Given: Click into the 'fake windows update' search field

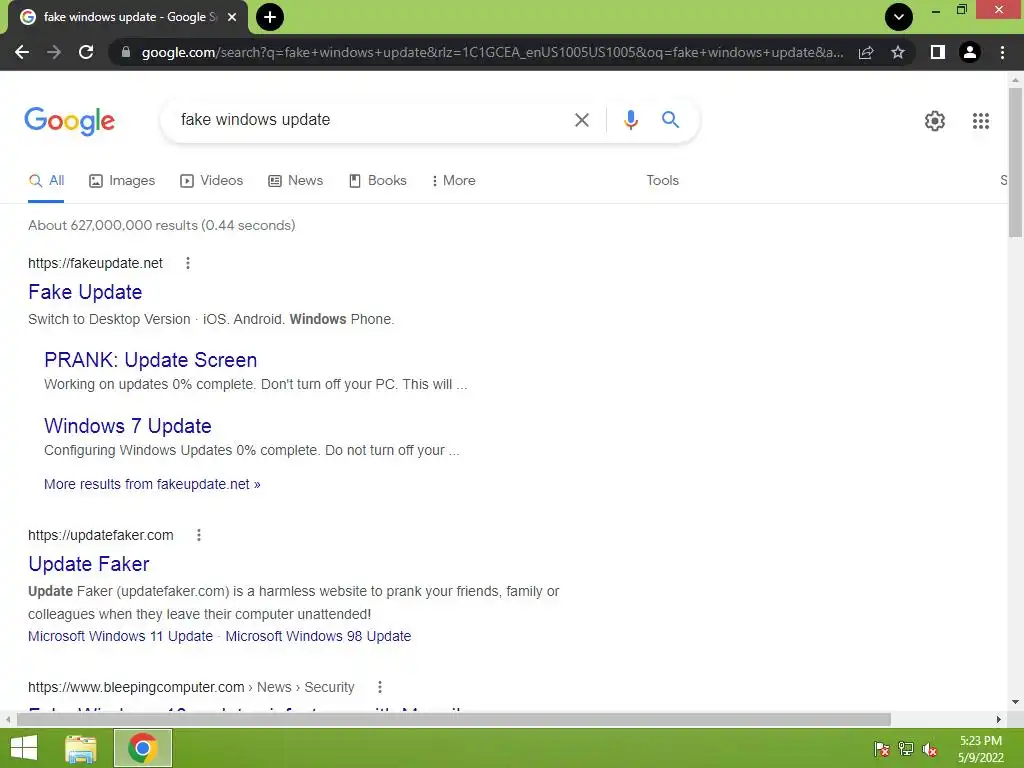Looking at the screenshot, I should (x=372, y=120).
